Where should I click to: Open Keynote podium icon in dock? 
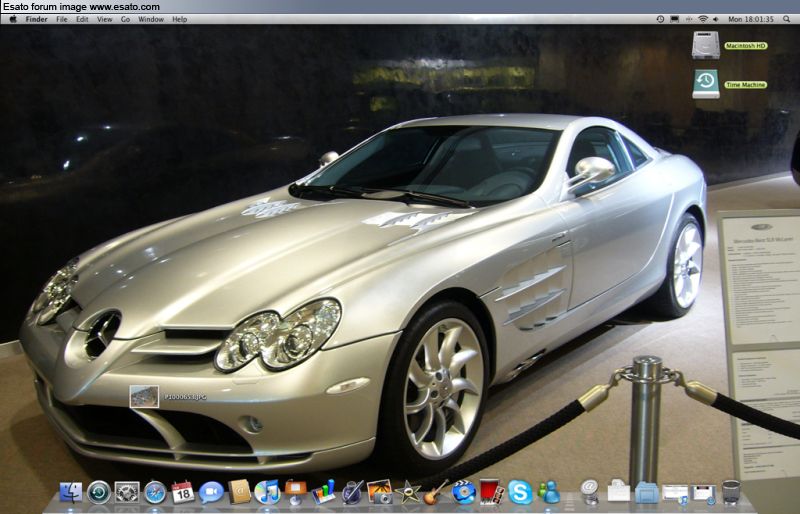click(x=295, y=492)
